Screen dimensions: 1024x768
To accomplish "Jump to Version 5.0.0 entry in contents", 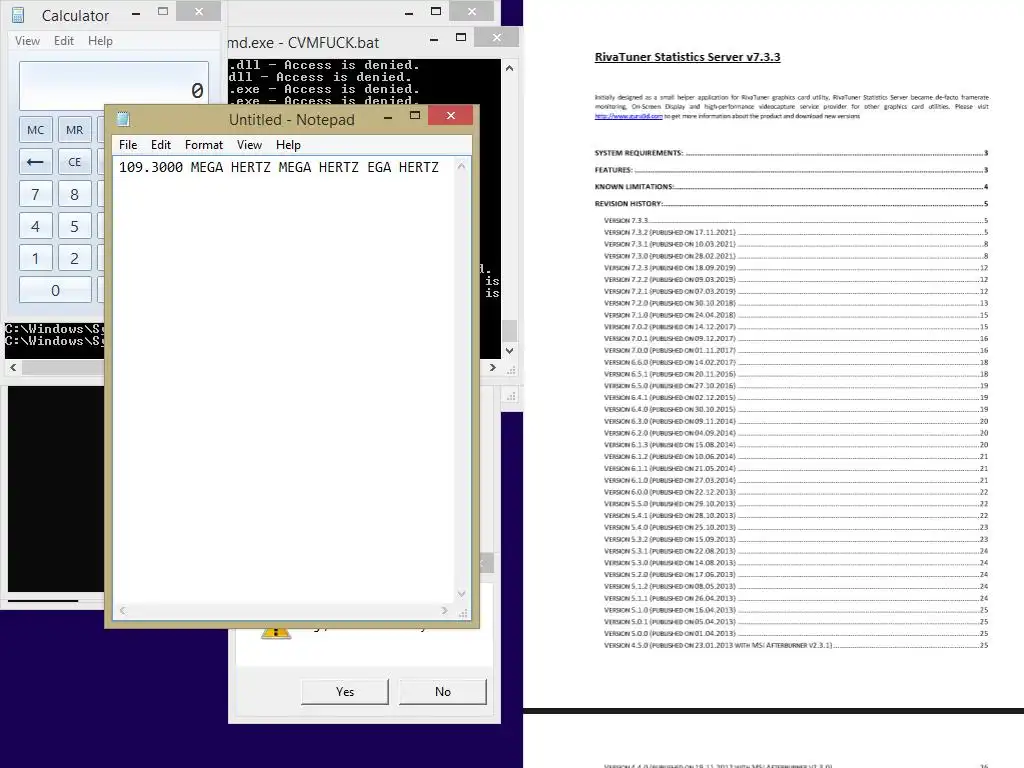I will pos(796,633).
